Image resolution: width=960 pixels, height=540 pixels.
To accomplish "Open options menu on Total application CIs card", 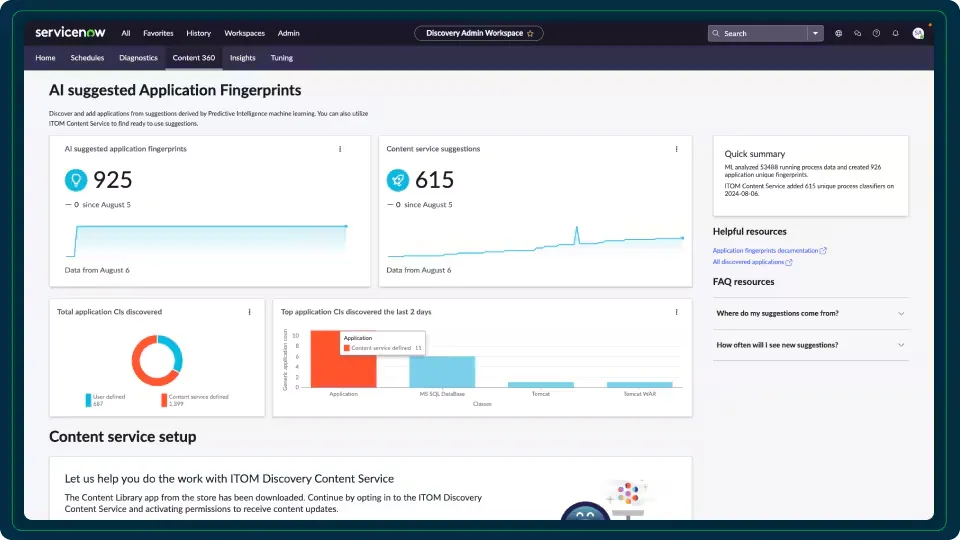I will point(249,312).
